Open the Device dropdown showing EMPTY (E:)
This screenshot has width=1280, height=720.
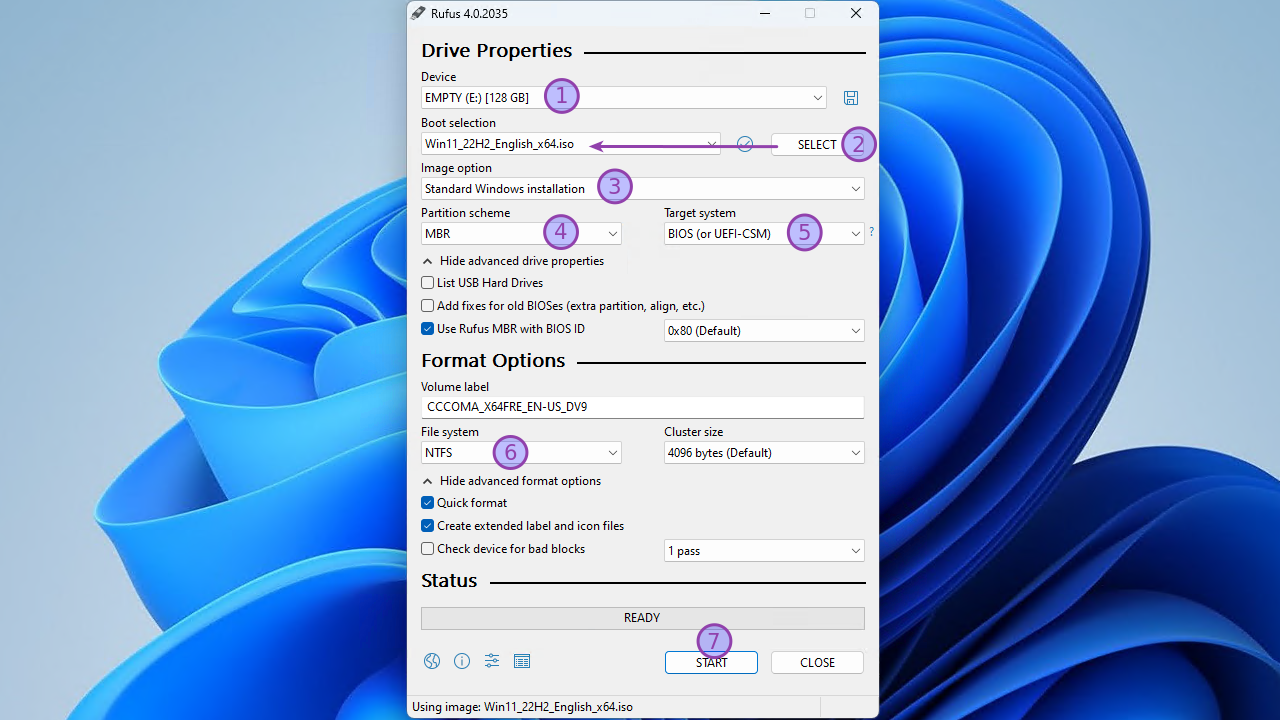click(624, 98)
